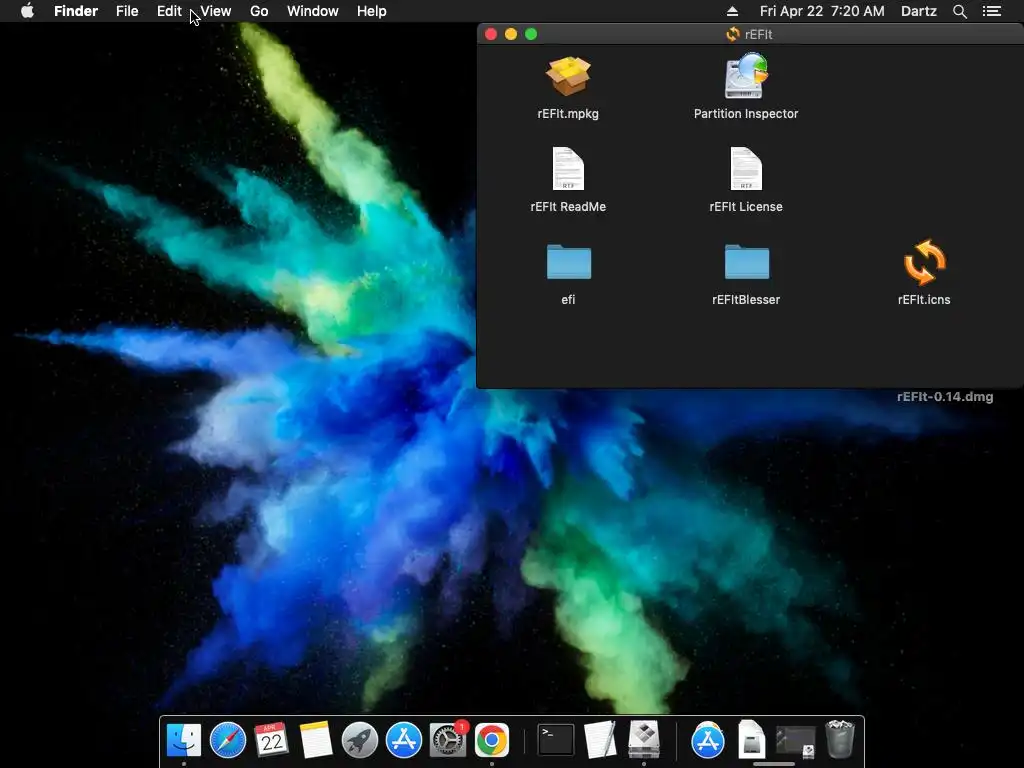Viewport: 1024px width, 768px height.
Task: Zoom the rEFIt window with green button
Action: pos(531,34)
